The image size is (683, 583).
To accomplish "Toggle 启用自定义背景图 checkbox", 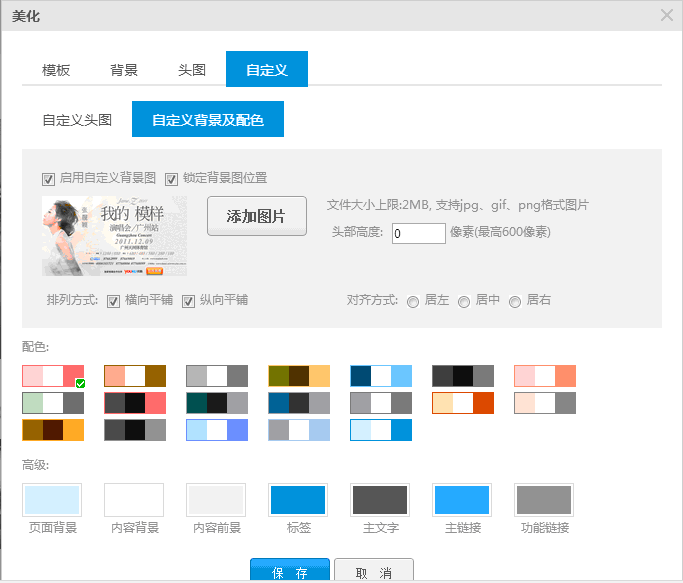I will (48, 179).
